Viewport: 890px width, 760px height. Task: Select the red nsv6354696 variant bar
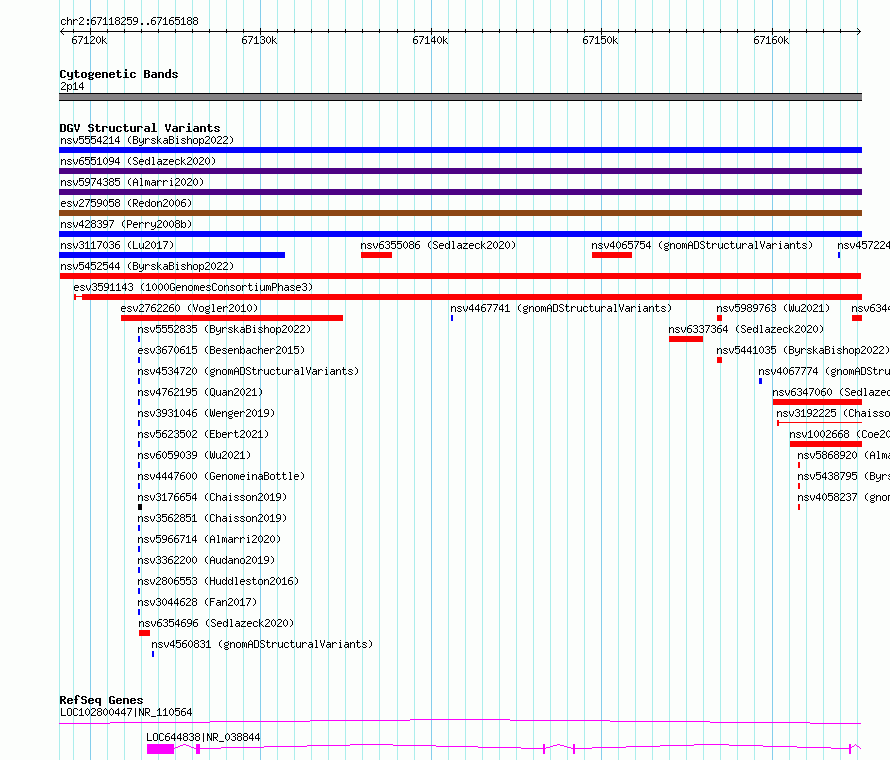tap(145, 633)
